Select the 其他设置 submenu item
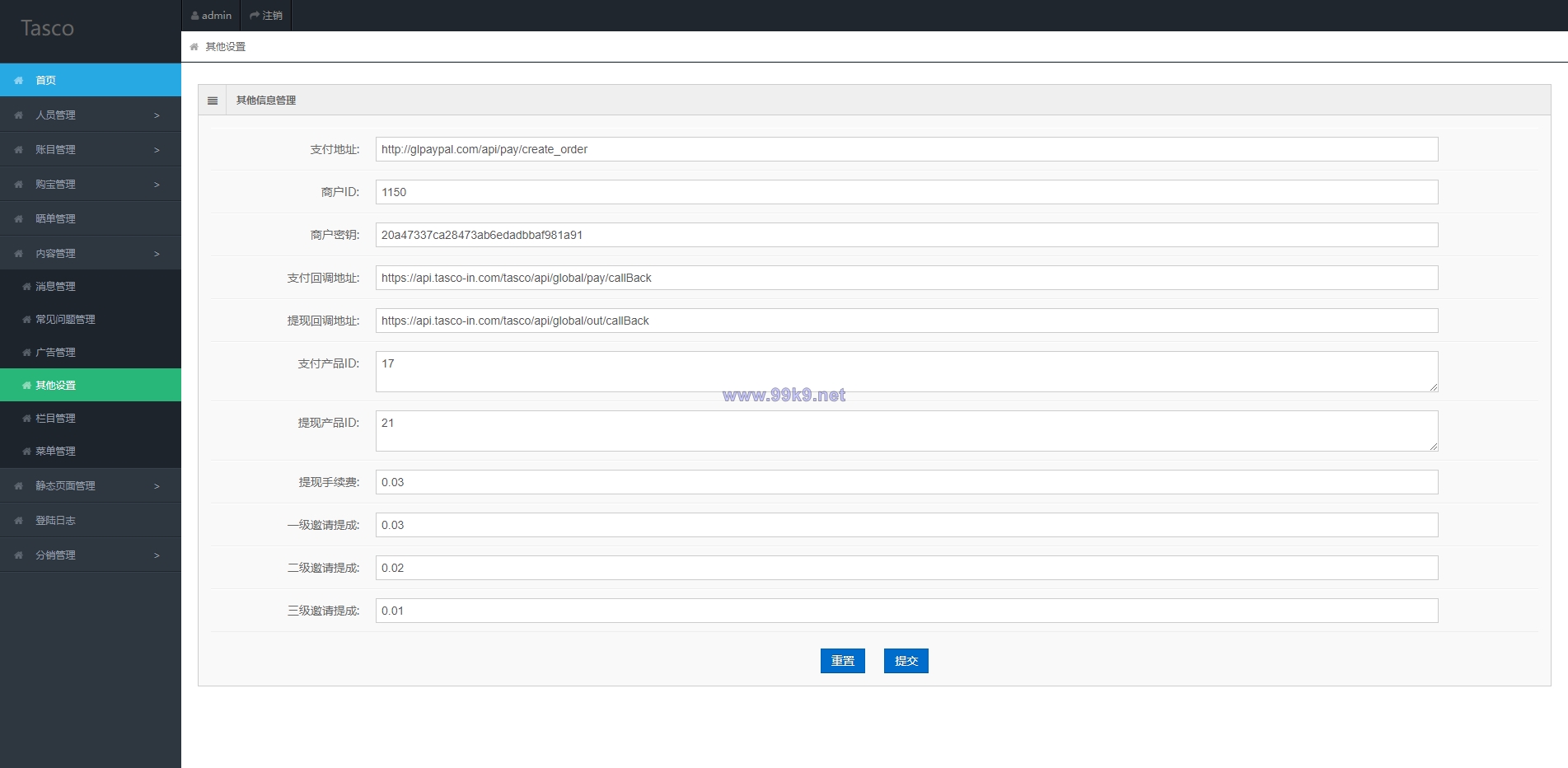1568x768 pixels. pyautogui.click(x=91, y=385)
